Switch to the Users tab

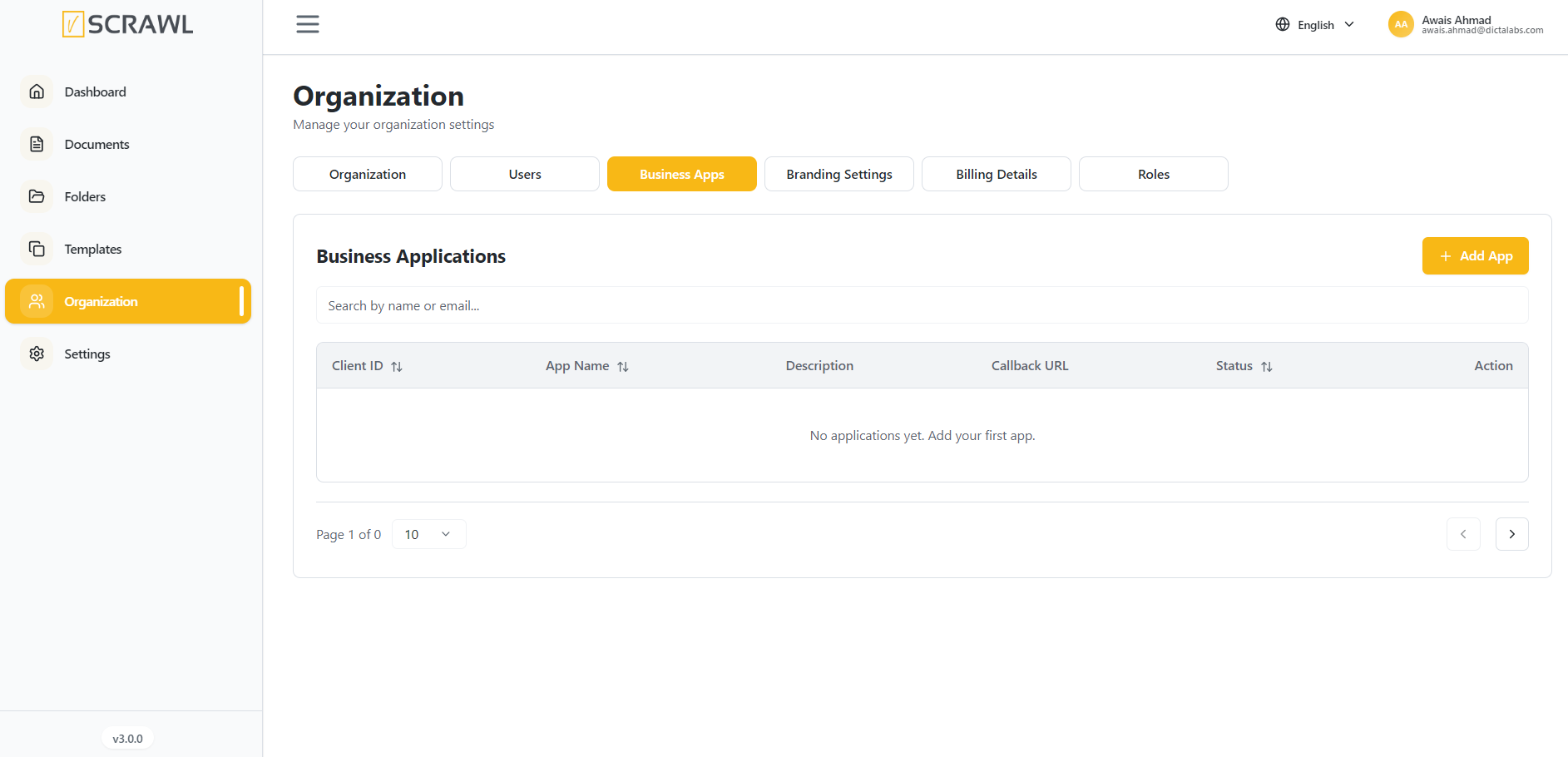tap(525, 174)
